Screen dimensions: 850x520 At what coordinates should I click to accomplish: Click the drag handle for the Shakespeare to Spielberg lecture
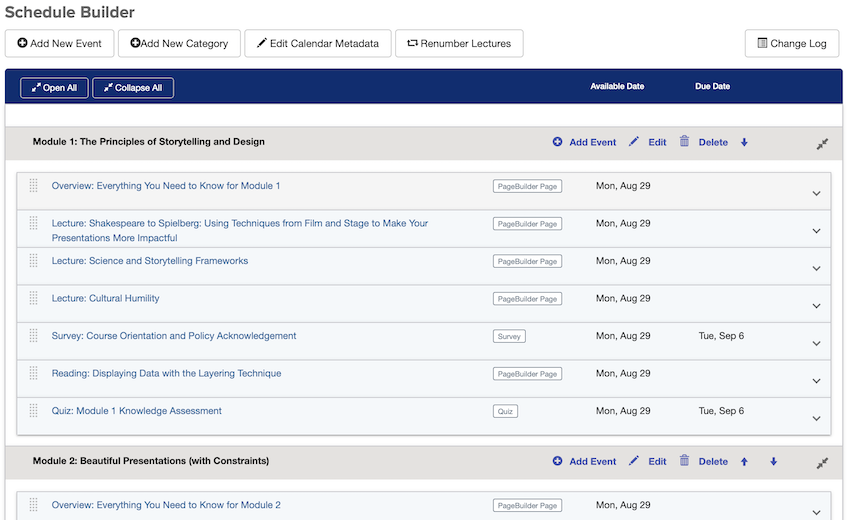34,223
